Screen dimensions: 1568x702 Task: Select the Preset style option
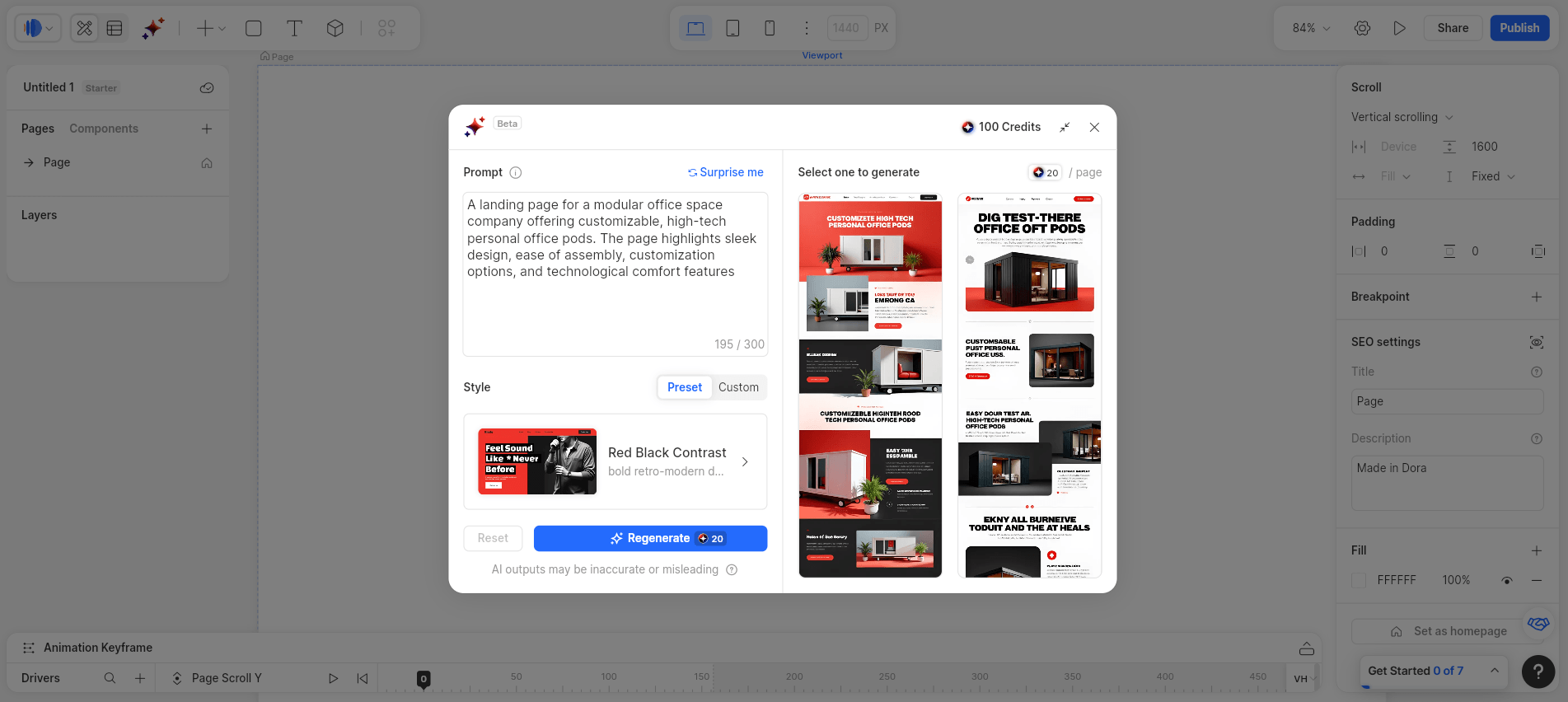684,387
